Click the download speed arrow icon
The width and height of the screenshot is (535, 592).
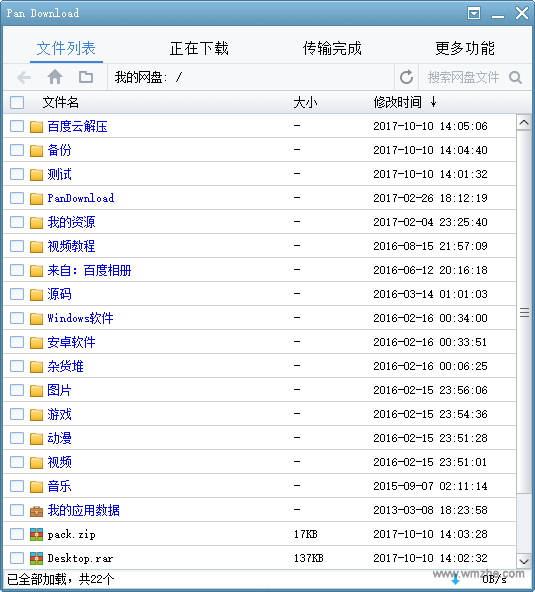click(x=456, y=579)
